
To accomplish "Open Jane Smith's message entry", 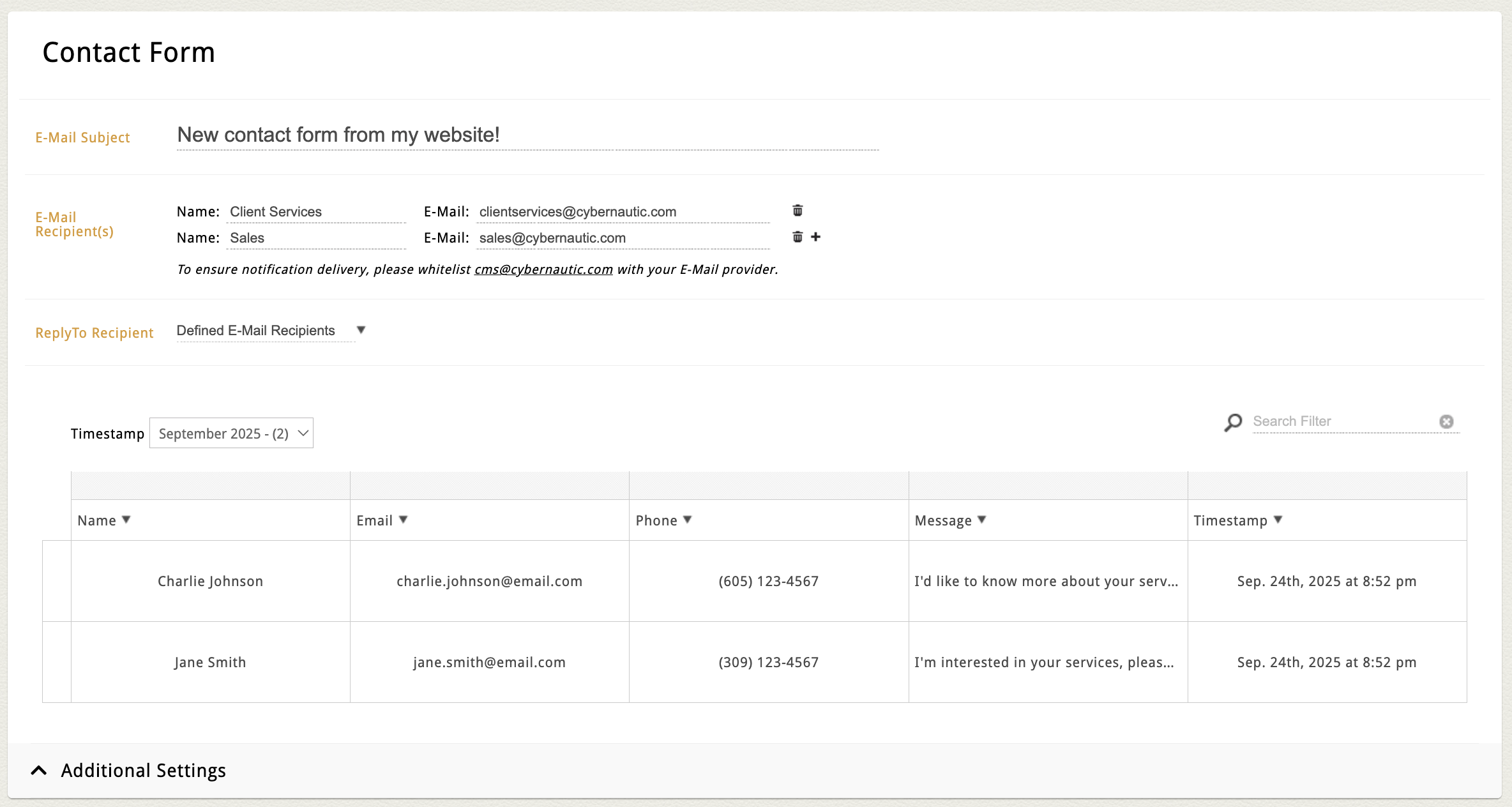I will click(1043, 662).
